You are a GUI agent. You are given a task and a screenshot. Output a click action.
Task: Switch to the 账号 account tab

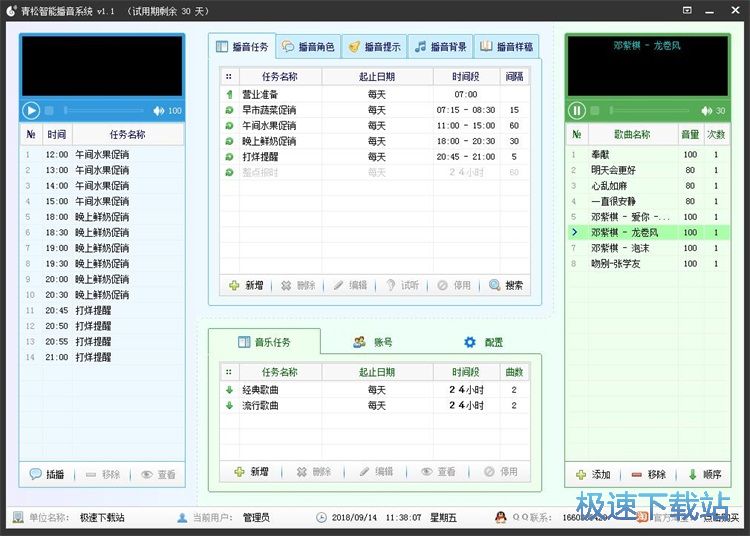[x=372, y=342]
